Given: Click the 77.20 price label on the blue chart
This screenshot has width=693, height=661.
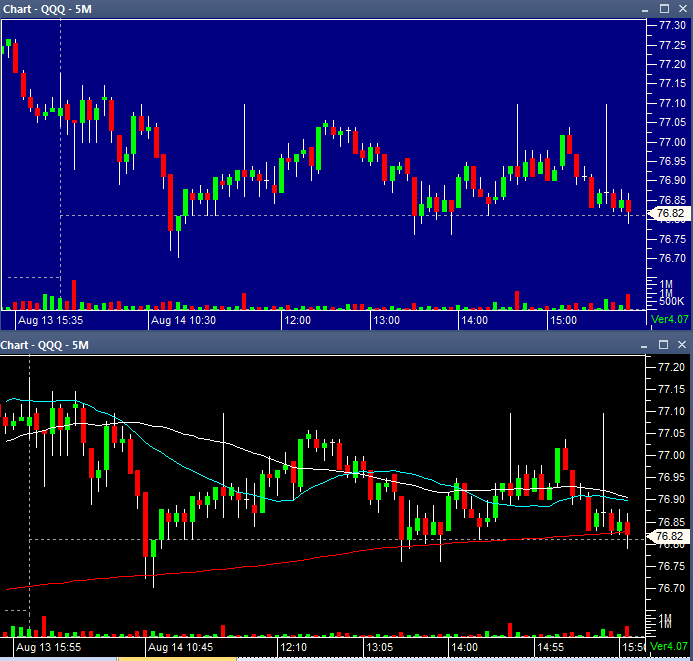Looking at the screenshot, I should [x=672, y=65].
